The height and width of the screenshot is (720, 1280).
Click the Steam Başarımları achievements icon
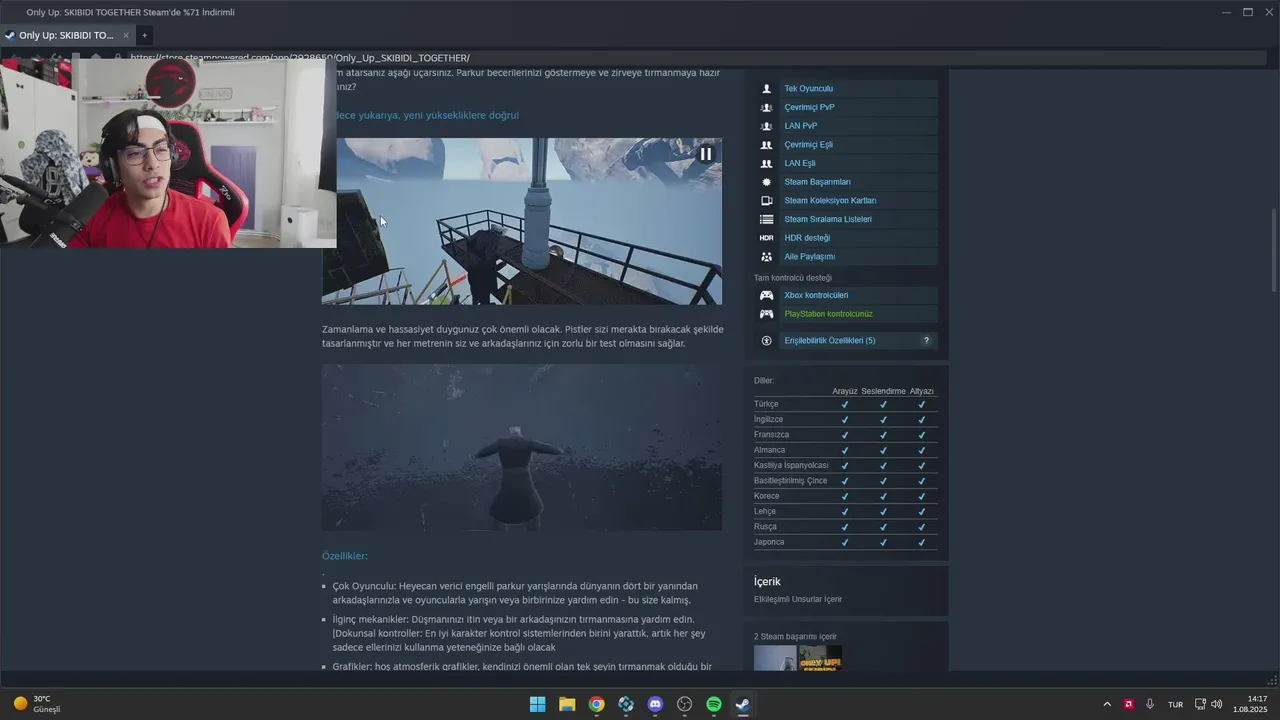click(x=767, y=182)
